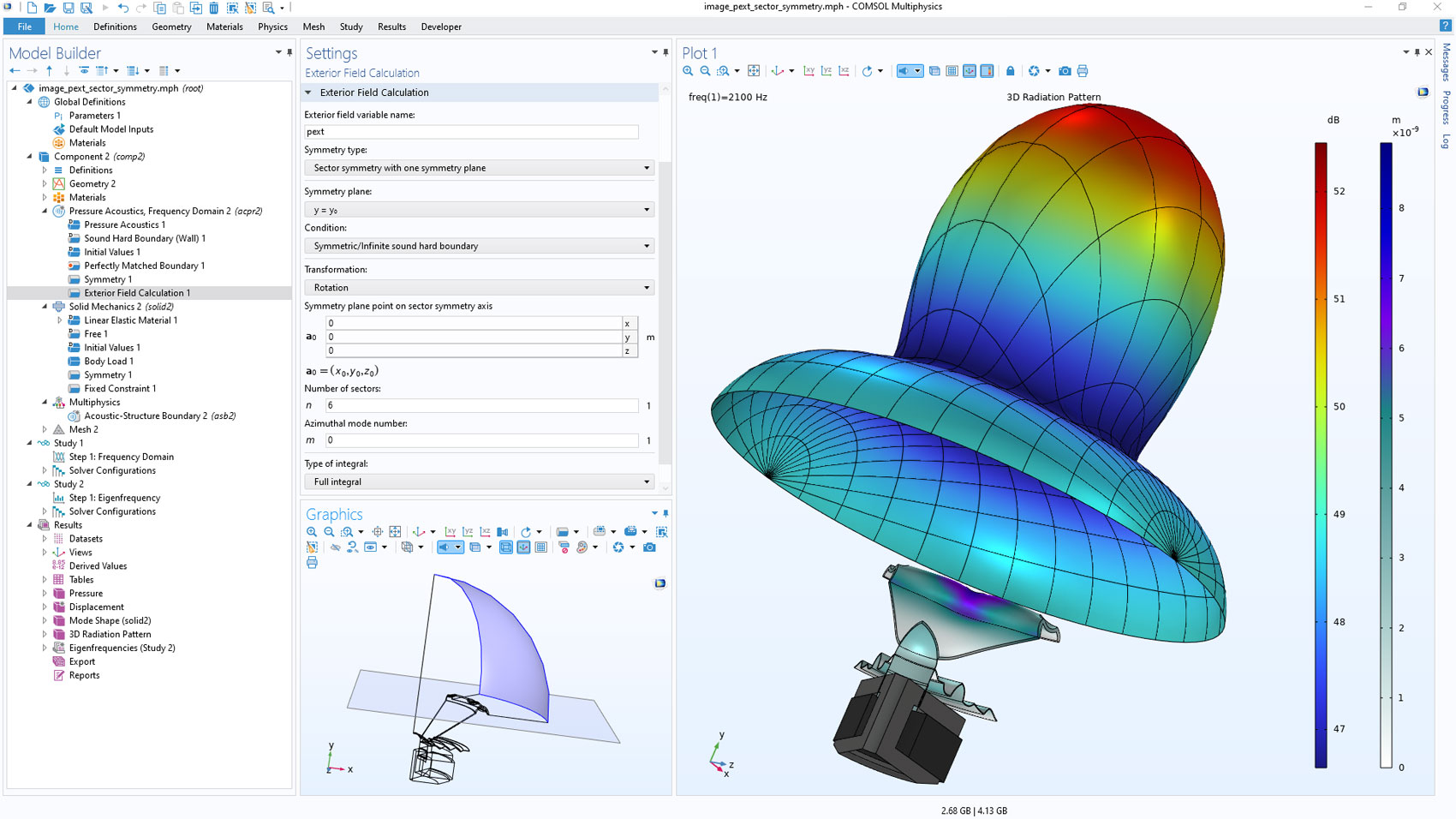This screenshot has width=1456, height=819.
Task: Click the Undo arrow in the quick access toolbar
Action: [123, 8]
